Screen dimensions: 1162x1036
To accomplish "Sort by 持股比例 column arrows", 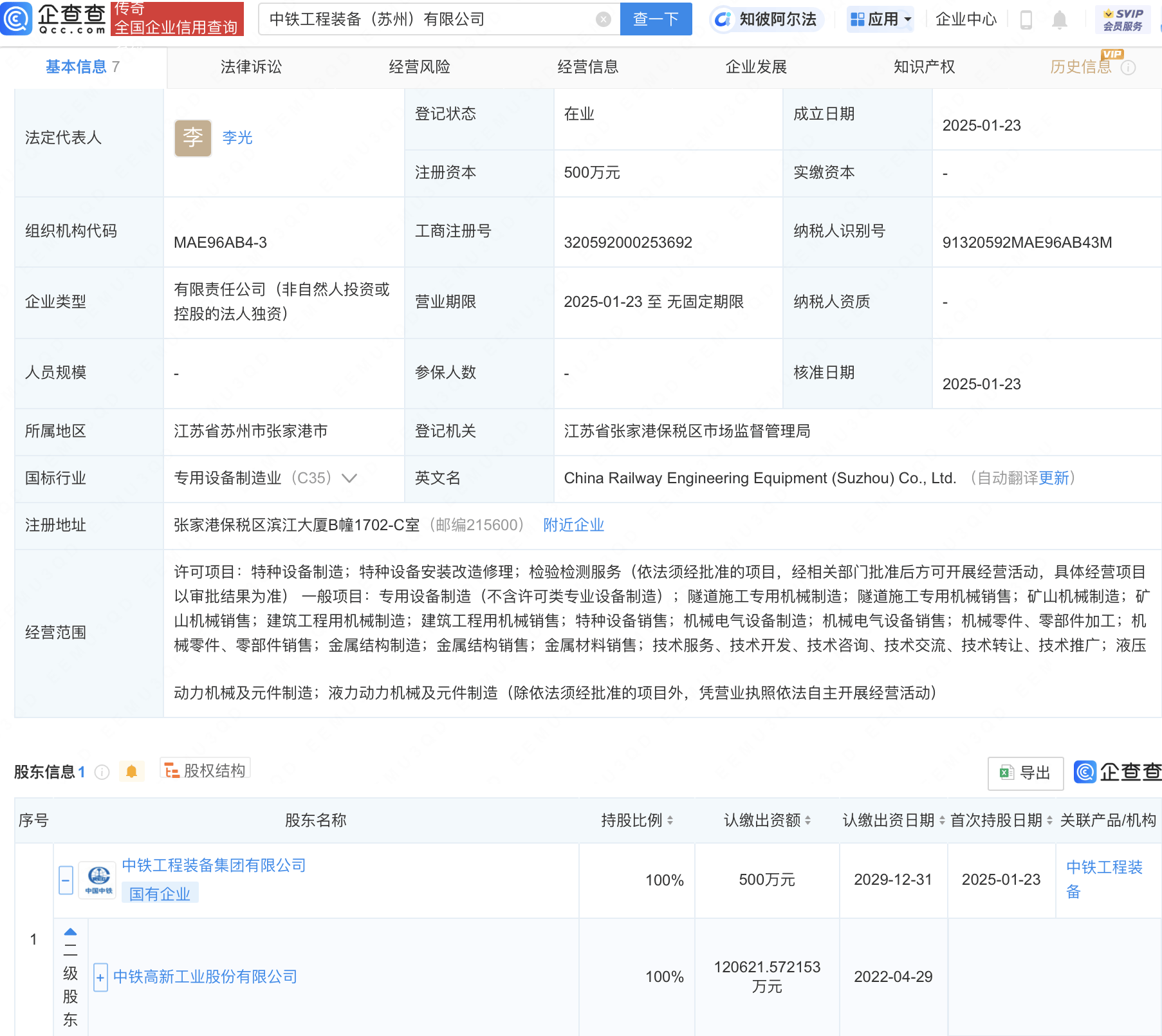I will [x=670, y=820].
